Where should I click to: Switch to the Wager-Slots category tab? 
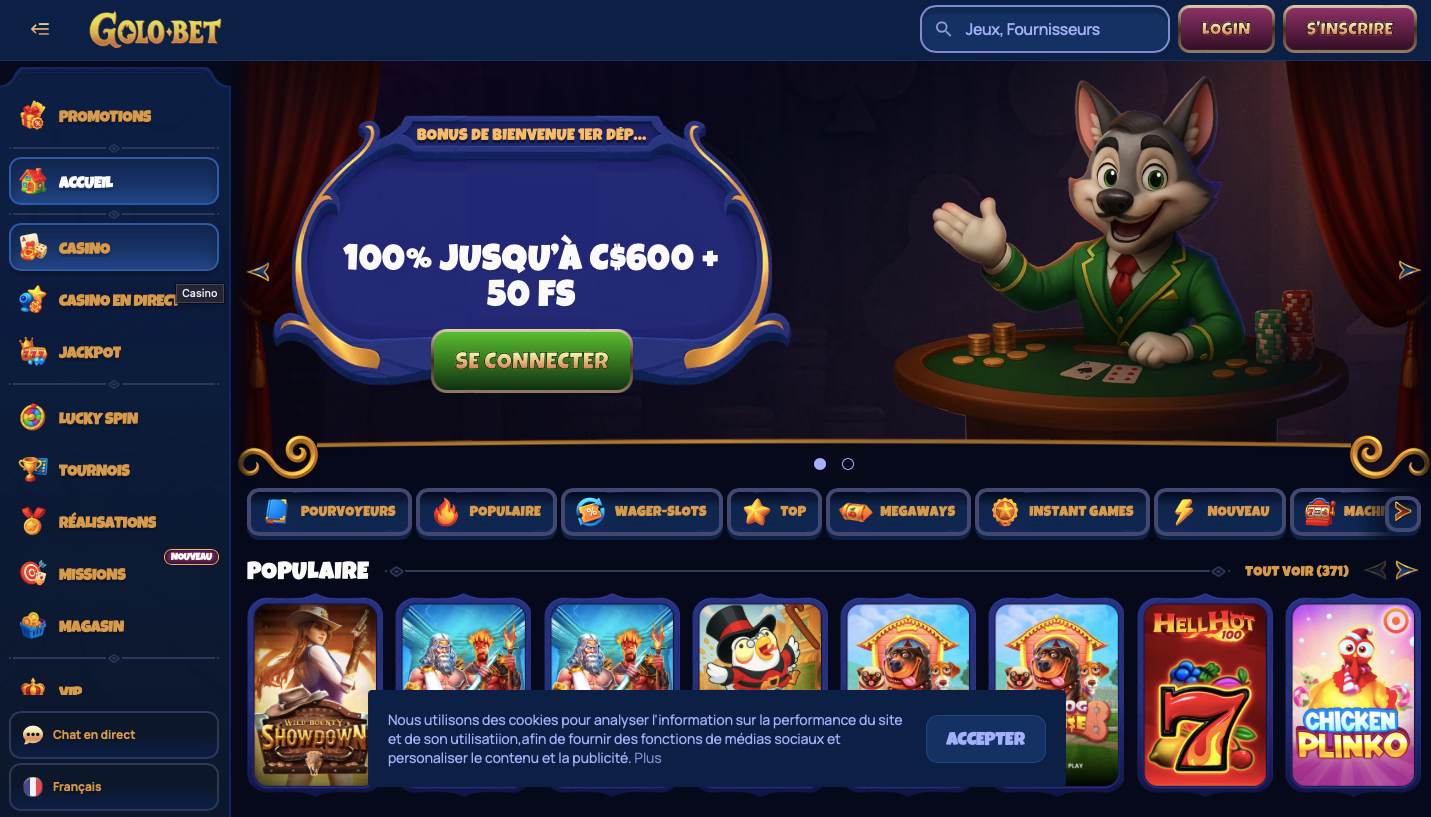tap(642, 511)
